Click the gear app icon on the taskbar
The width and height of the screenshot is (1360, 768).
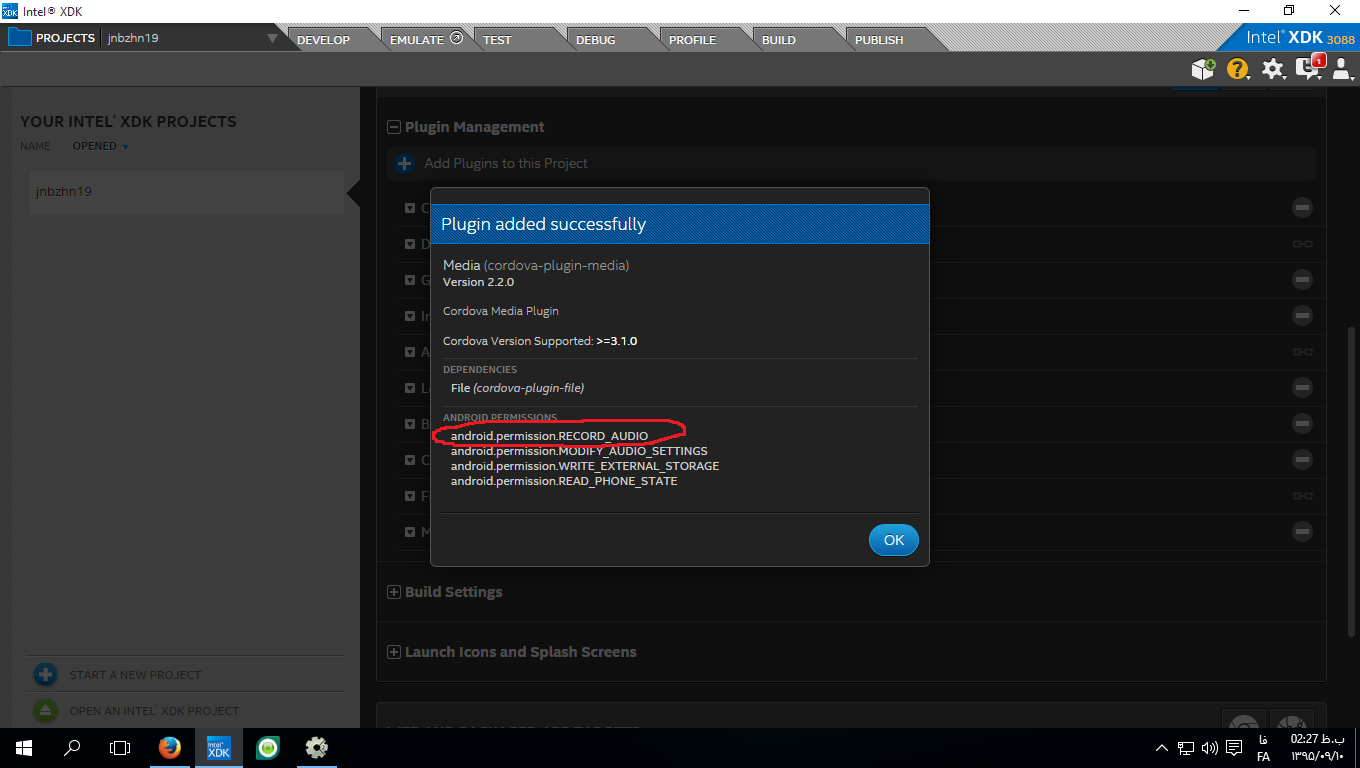317,747
